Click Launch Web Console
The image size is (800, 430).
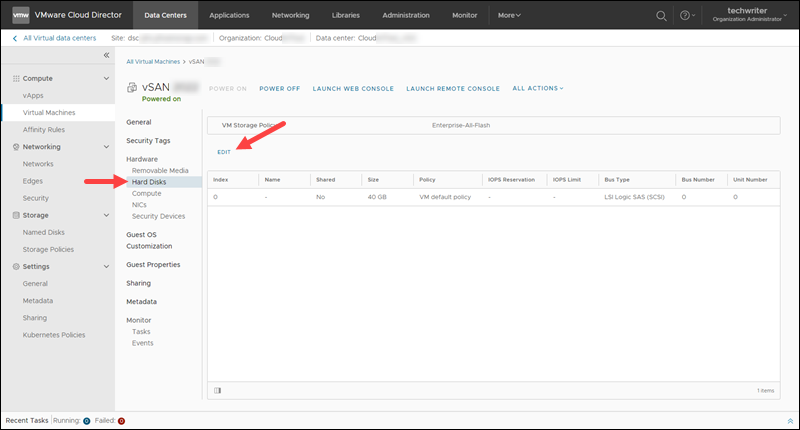(x=353, y=89)
